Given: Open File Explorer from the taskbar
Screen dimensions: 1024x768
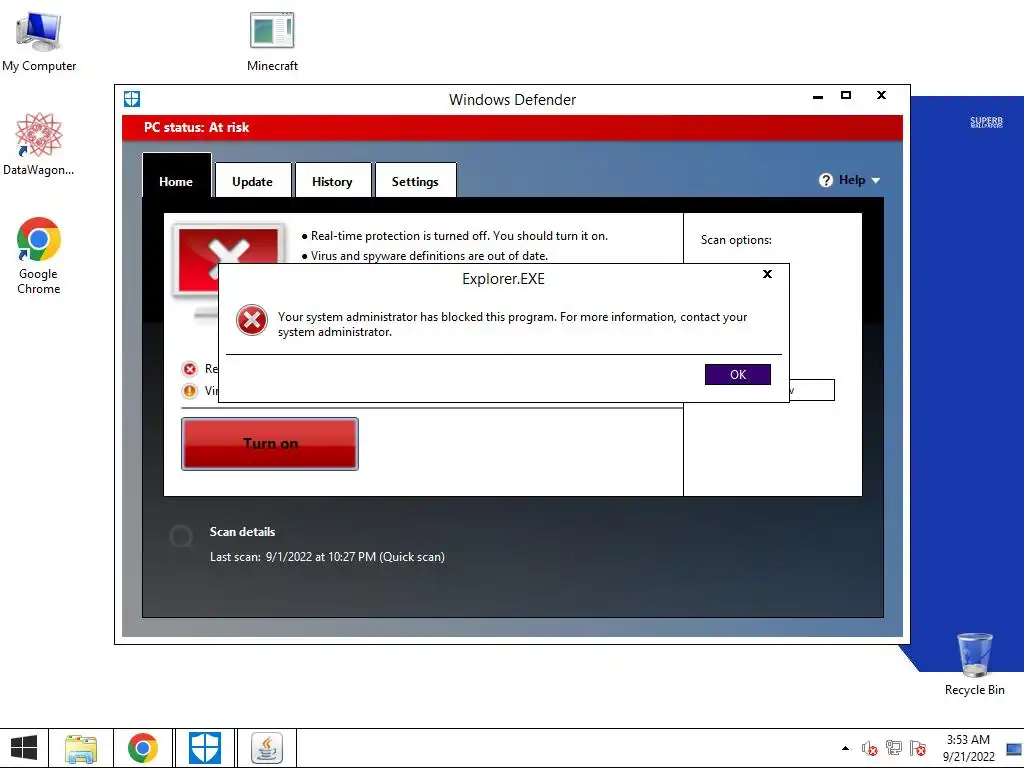Looking at the screenshot, I should point(81,748).
